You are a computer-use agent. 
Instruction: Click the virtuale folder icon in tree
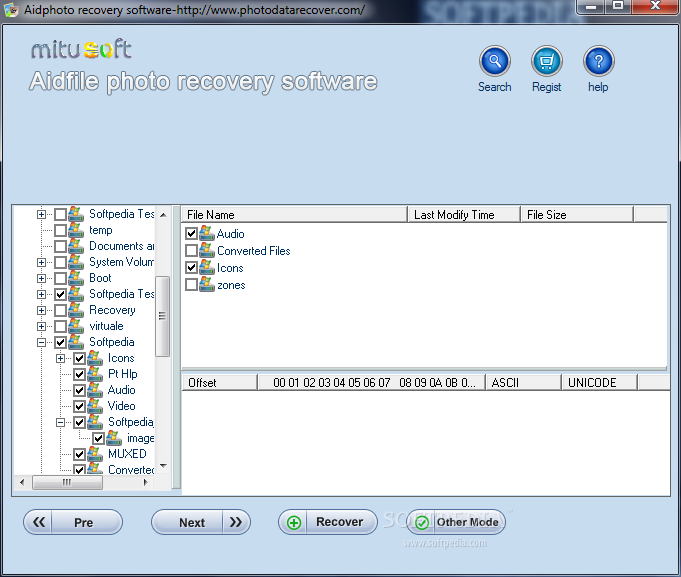pyautogui.click(x=76, y=326)
